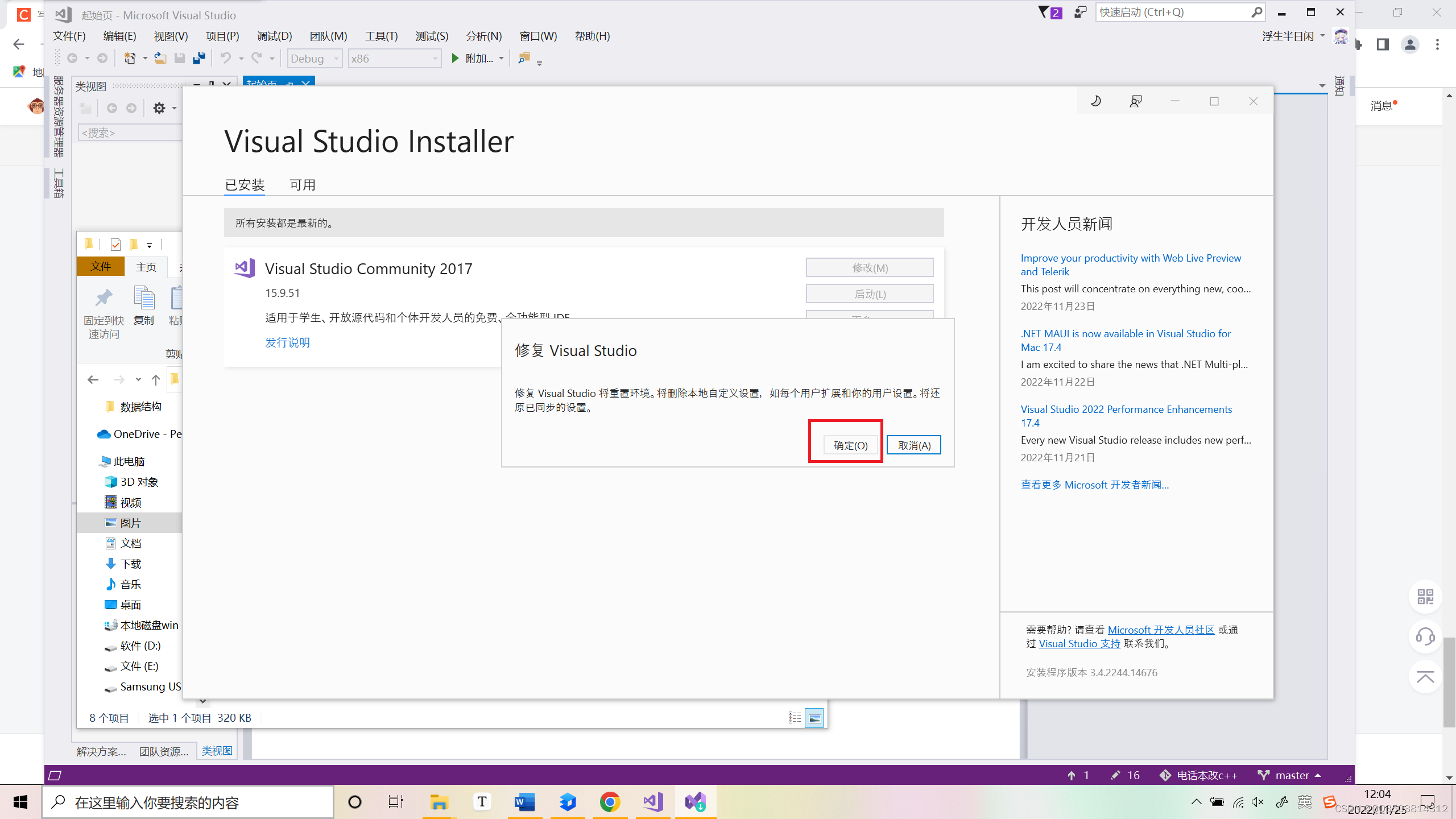Click Class View settings gear icon
1456x819 pixels.
coord(159,108)
